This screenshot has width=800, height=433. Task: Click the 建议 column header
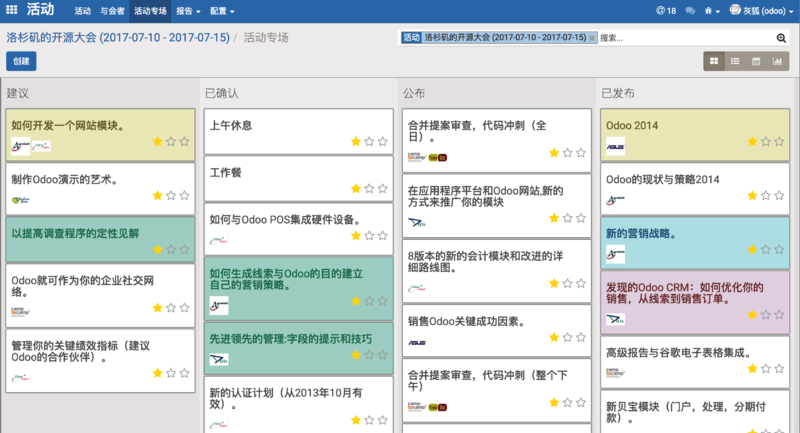[x=18, y=93]
